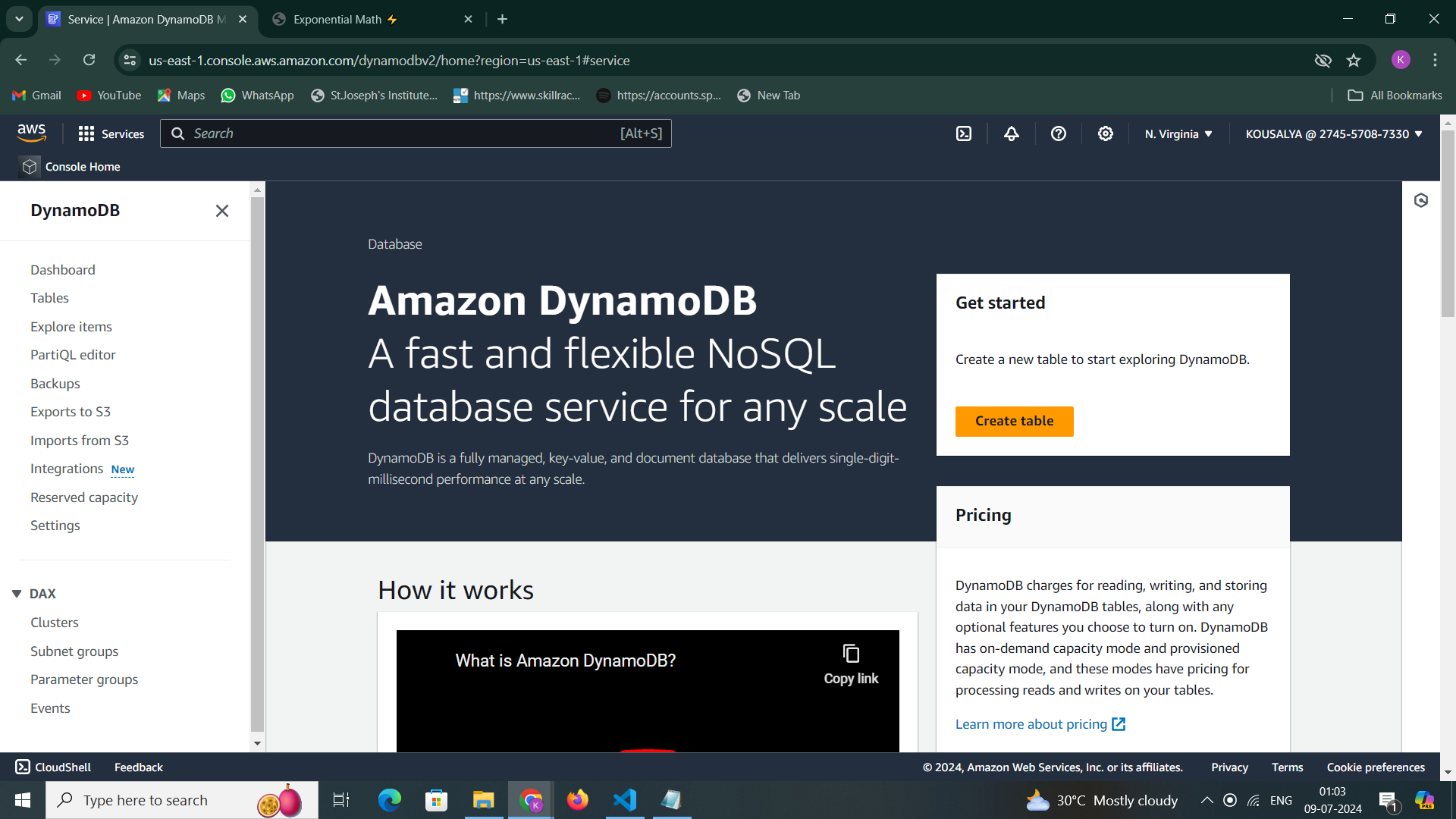Screen dimensions: 1456x819
Task: Open the notifications bell icon
Action: 1012,133
